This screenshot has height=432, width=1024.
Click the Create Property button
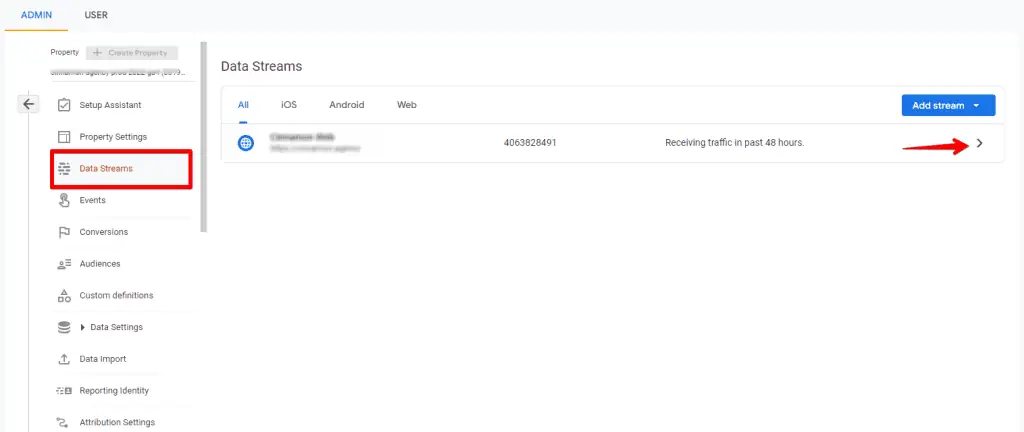132,53
